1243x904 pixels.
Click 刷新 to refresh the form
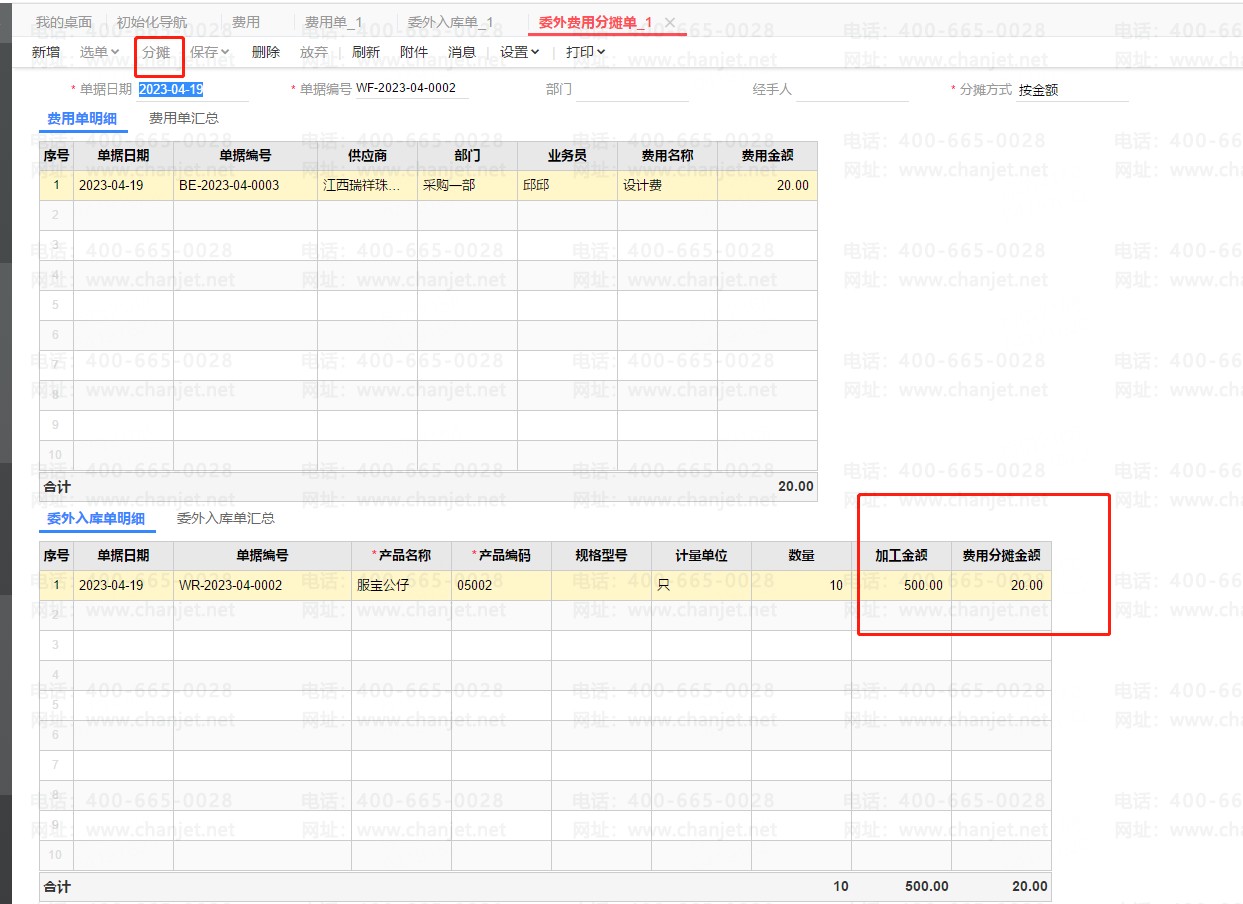pyautogui.click(x=366, y=52)
